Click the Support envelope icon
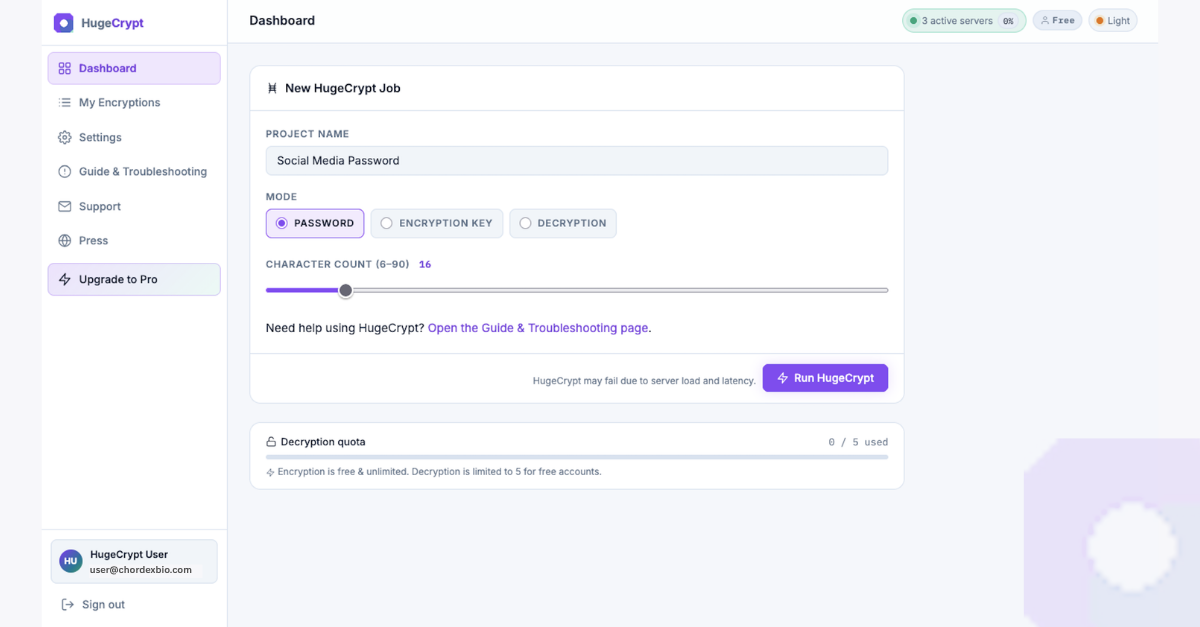 pos(65,206)
